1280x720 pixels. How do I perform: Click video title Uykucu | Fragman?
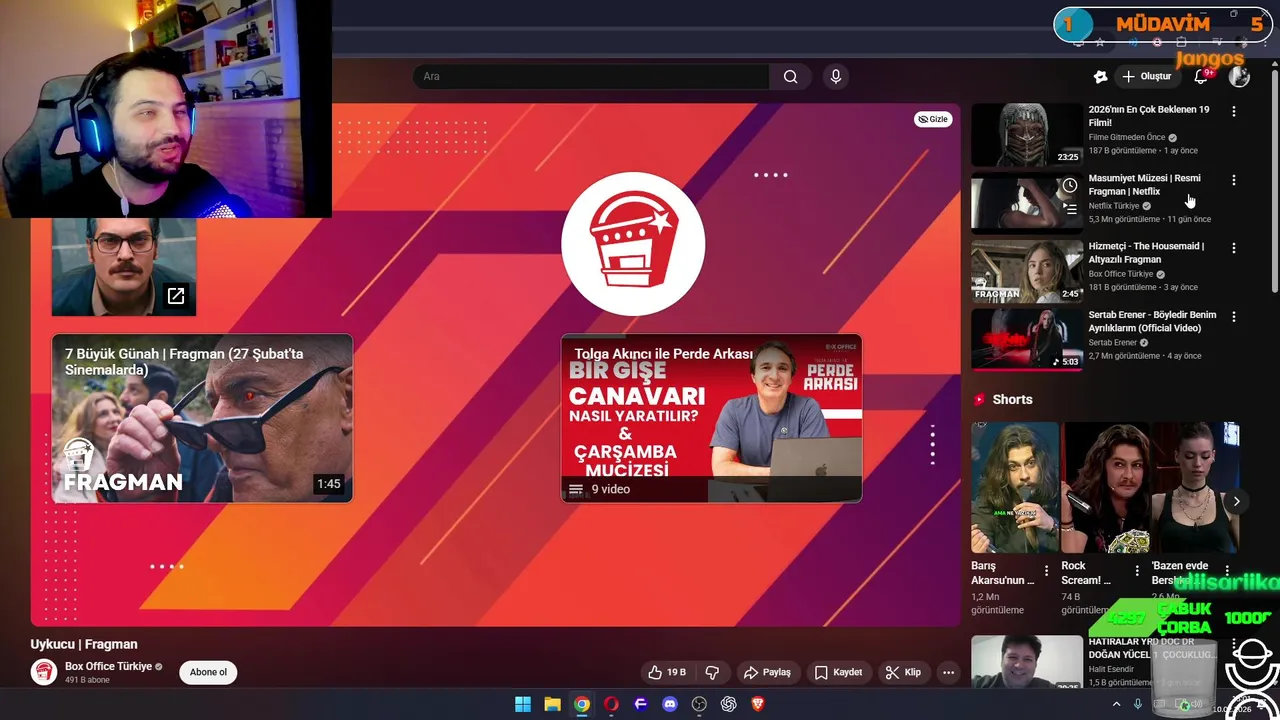(x=84, y=644)
